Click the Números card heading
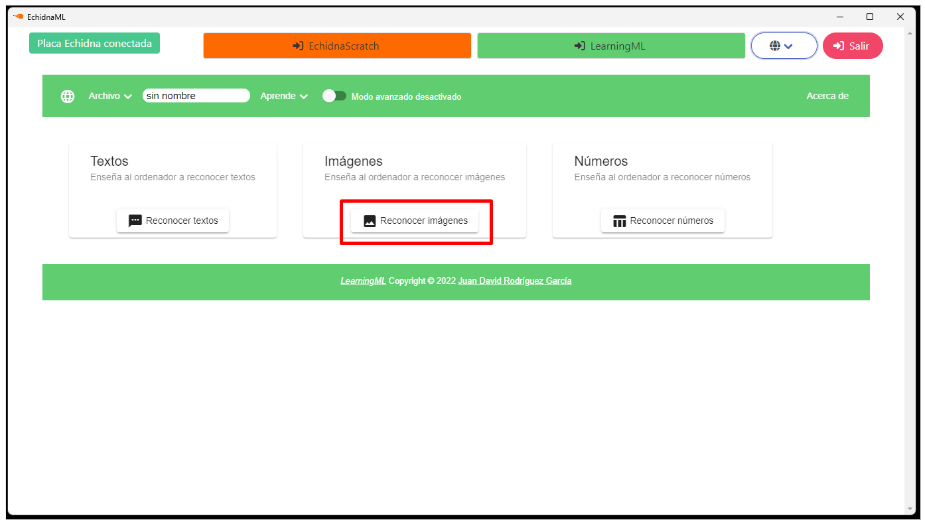 click(601, 161)
